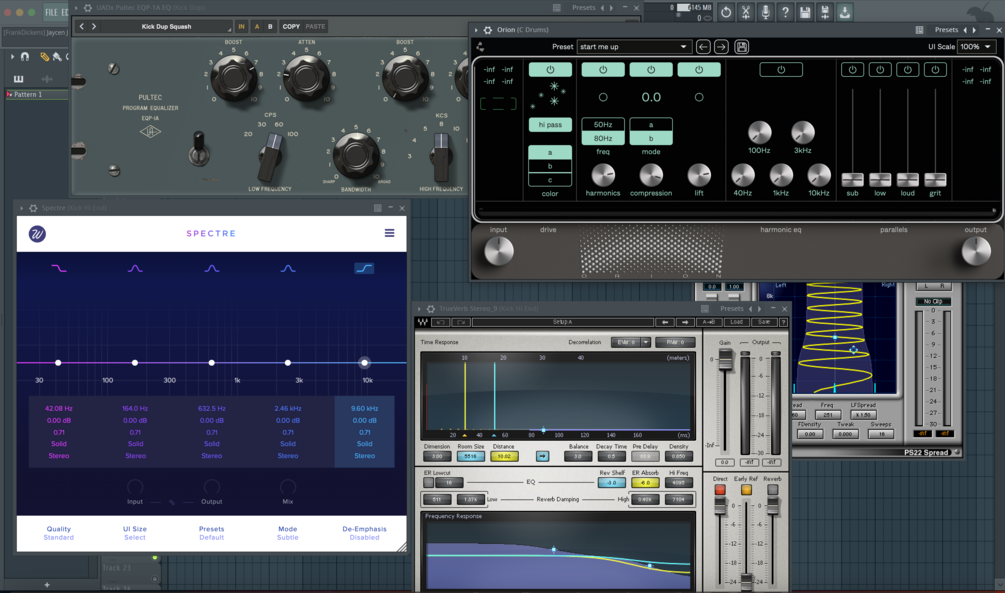Go to previous Orion preset with left arrow
Image resolution: width=1005 pixels, height=593 pixels.
coord(703,47)
